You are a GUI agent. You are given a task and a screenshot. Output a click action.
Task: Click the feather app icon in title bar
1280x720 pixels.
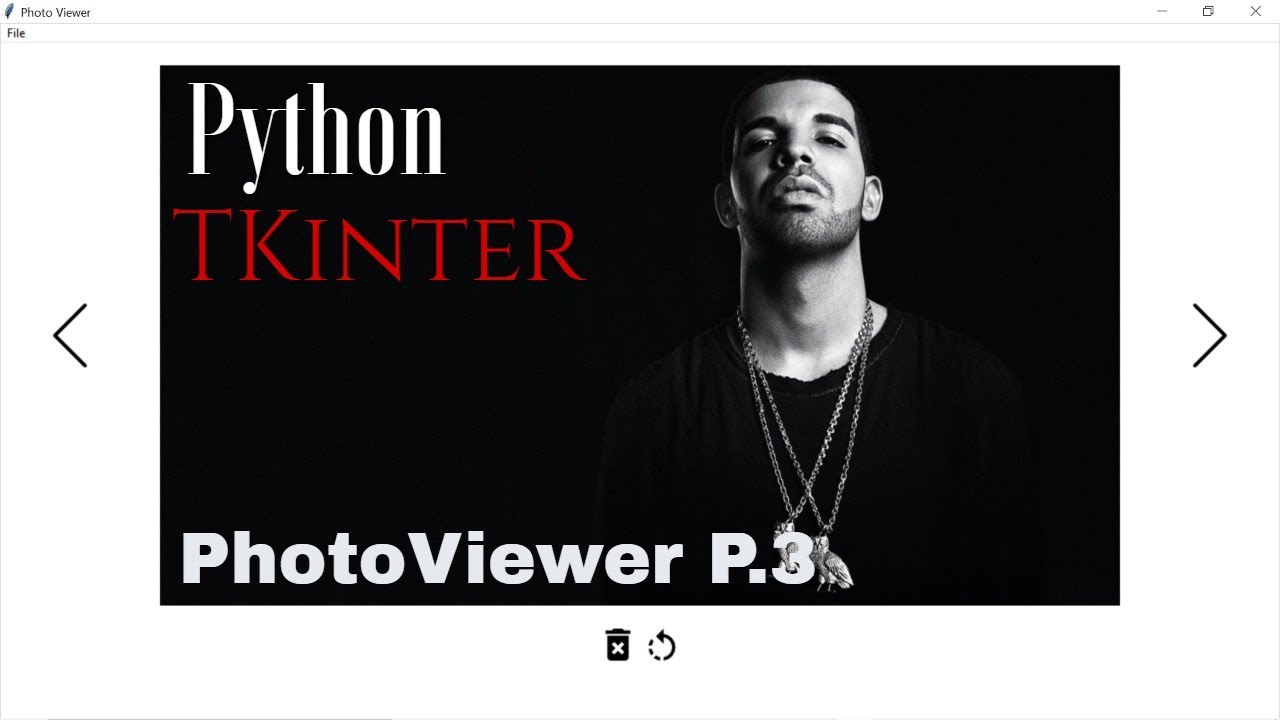coord(9,12)
